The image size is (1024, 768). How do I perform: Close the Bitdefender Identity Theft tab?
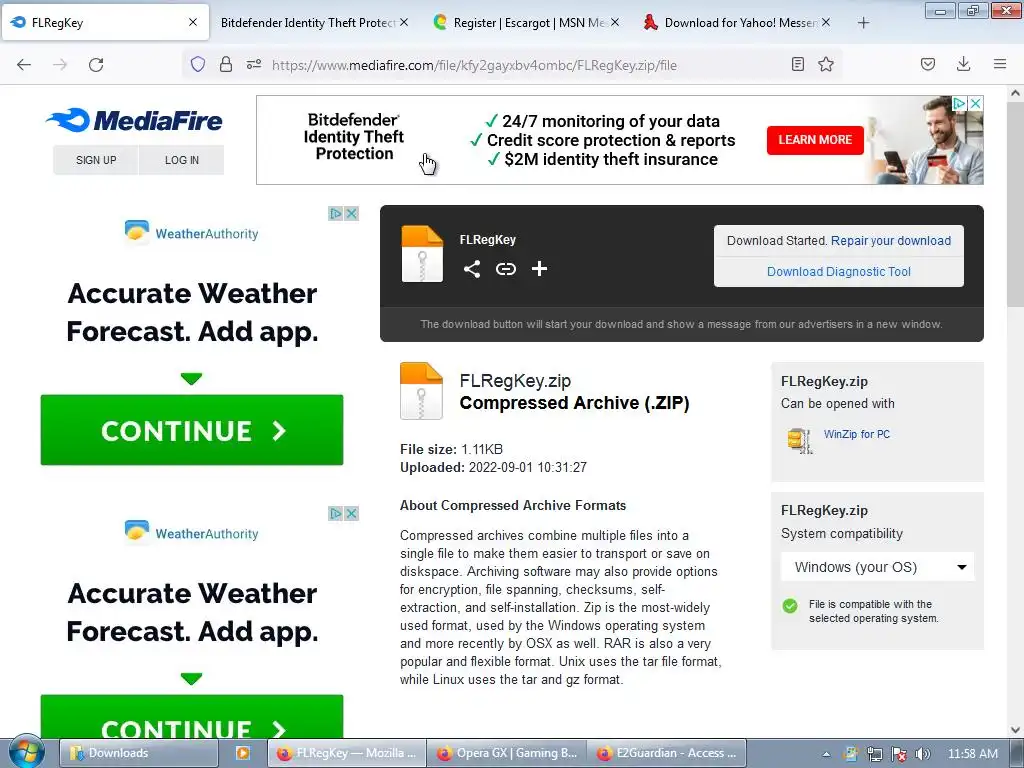(404, 22)
